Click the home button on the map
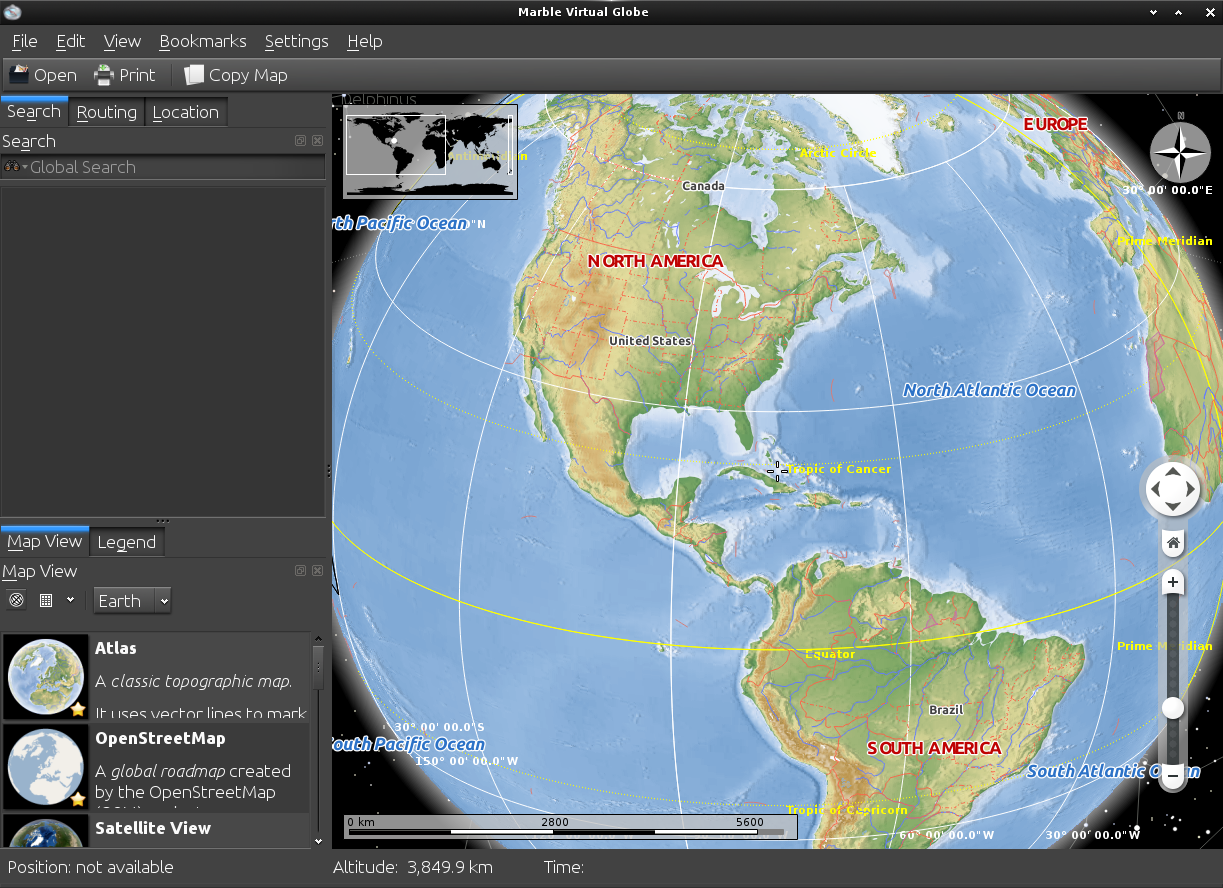This screenshot has height=888, width=1223. click(1173, 543)
